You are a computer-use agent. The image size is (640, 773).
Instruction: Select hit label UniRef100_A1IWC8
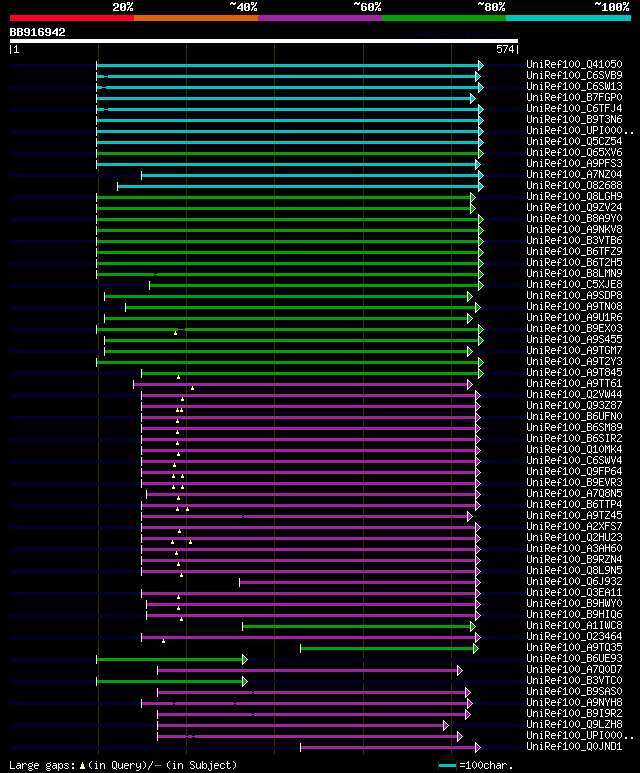click(574, 626)
